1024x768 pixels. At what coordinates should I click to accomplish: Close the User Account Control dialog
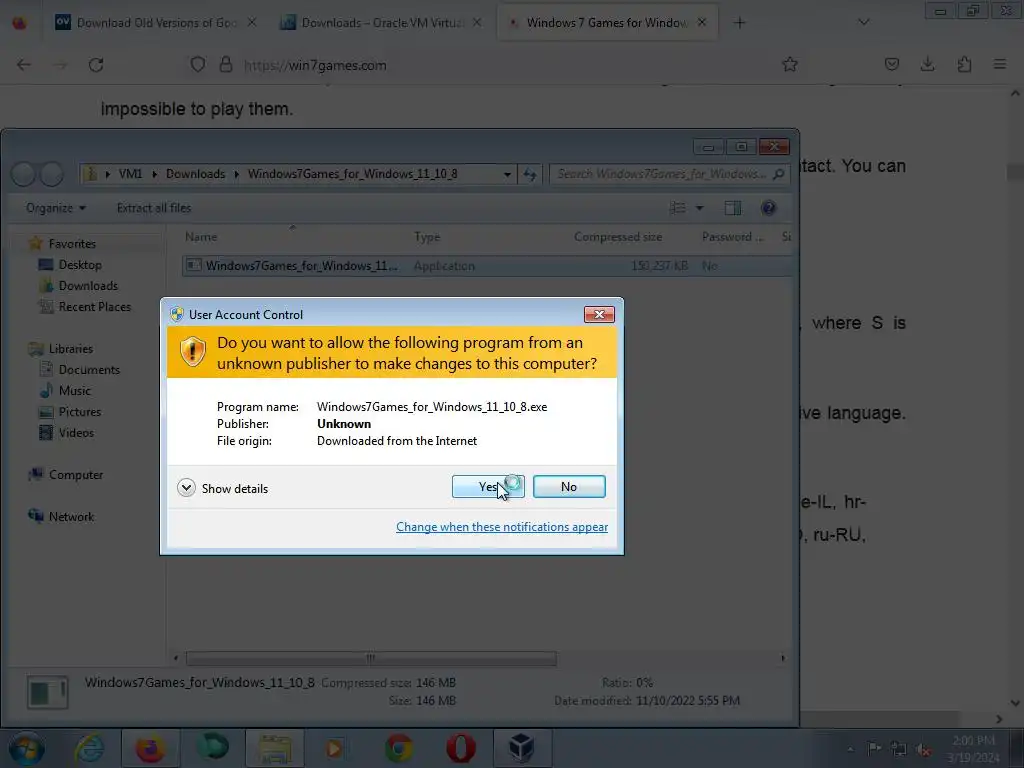tap(599, 314)
